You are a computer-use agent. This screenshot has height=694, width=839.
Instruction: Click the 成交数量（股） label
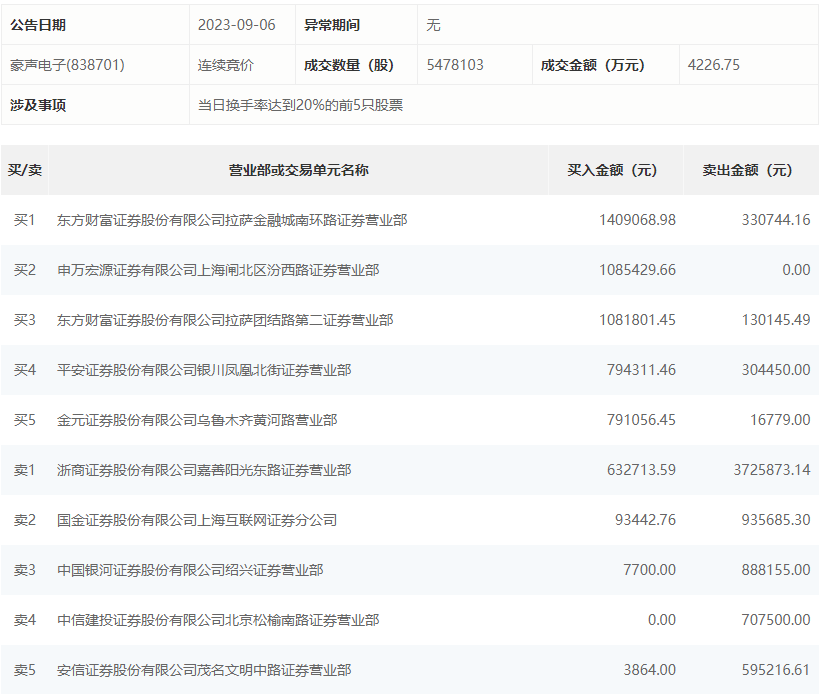pyautogui.click(x=349, y=65)
